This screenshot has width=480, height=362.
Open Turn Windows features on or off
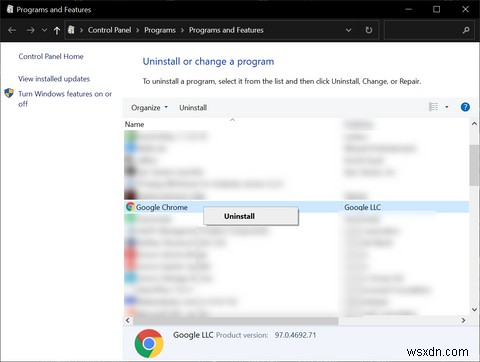click(x=65, y=99)
